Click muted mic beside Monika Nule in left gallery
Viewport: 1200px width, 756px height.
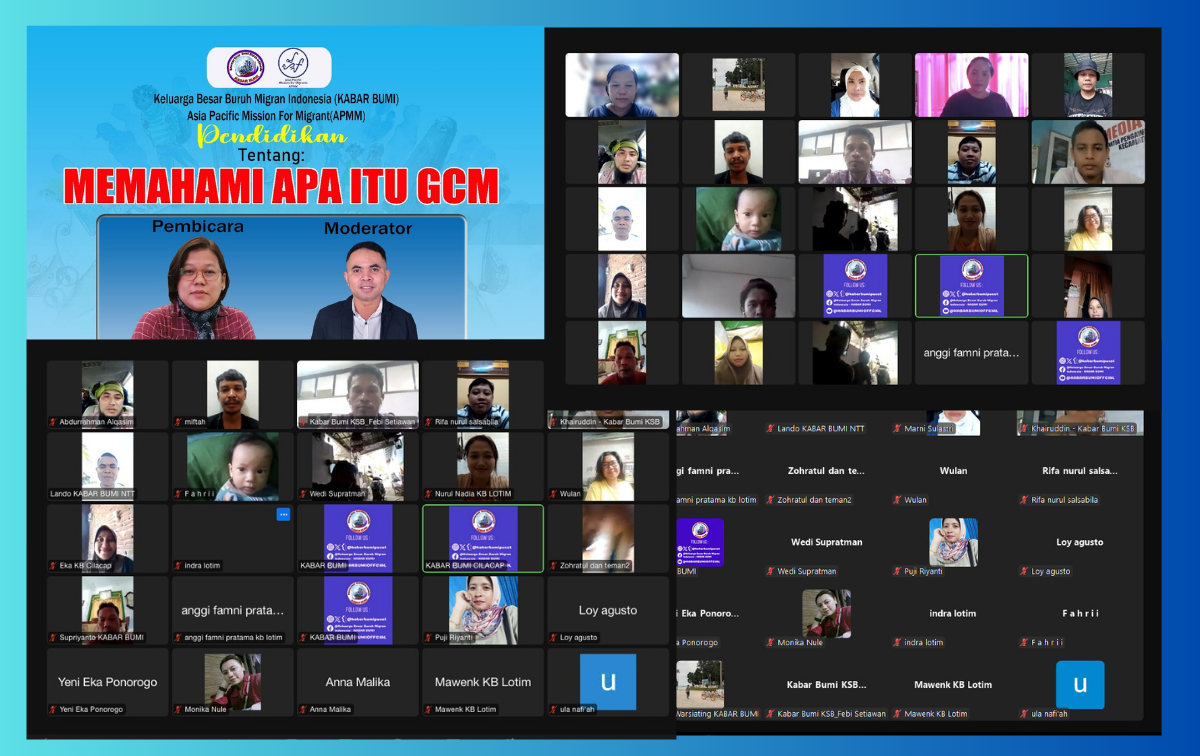(x=178, y=709)
